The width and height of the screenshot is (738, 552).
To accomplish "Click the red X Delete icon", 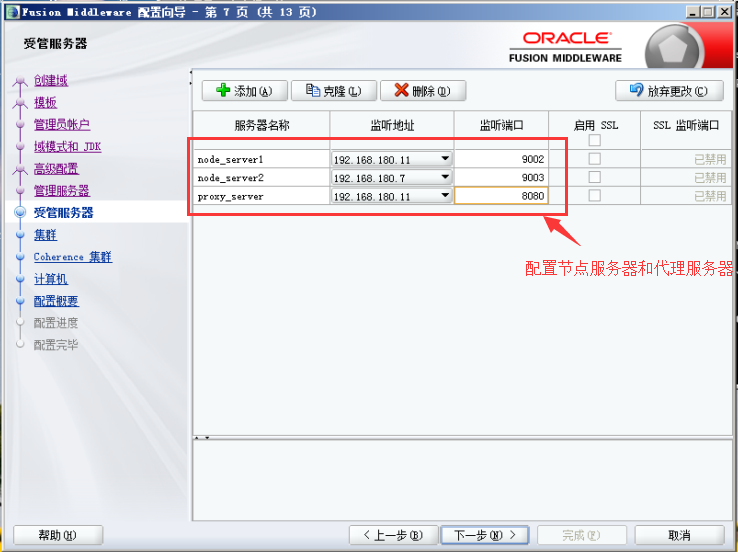I will coord(400,91).
